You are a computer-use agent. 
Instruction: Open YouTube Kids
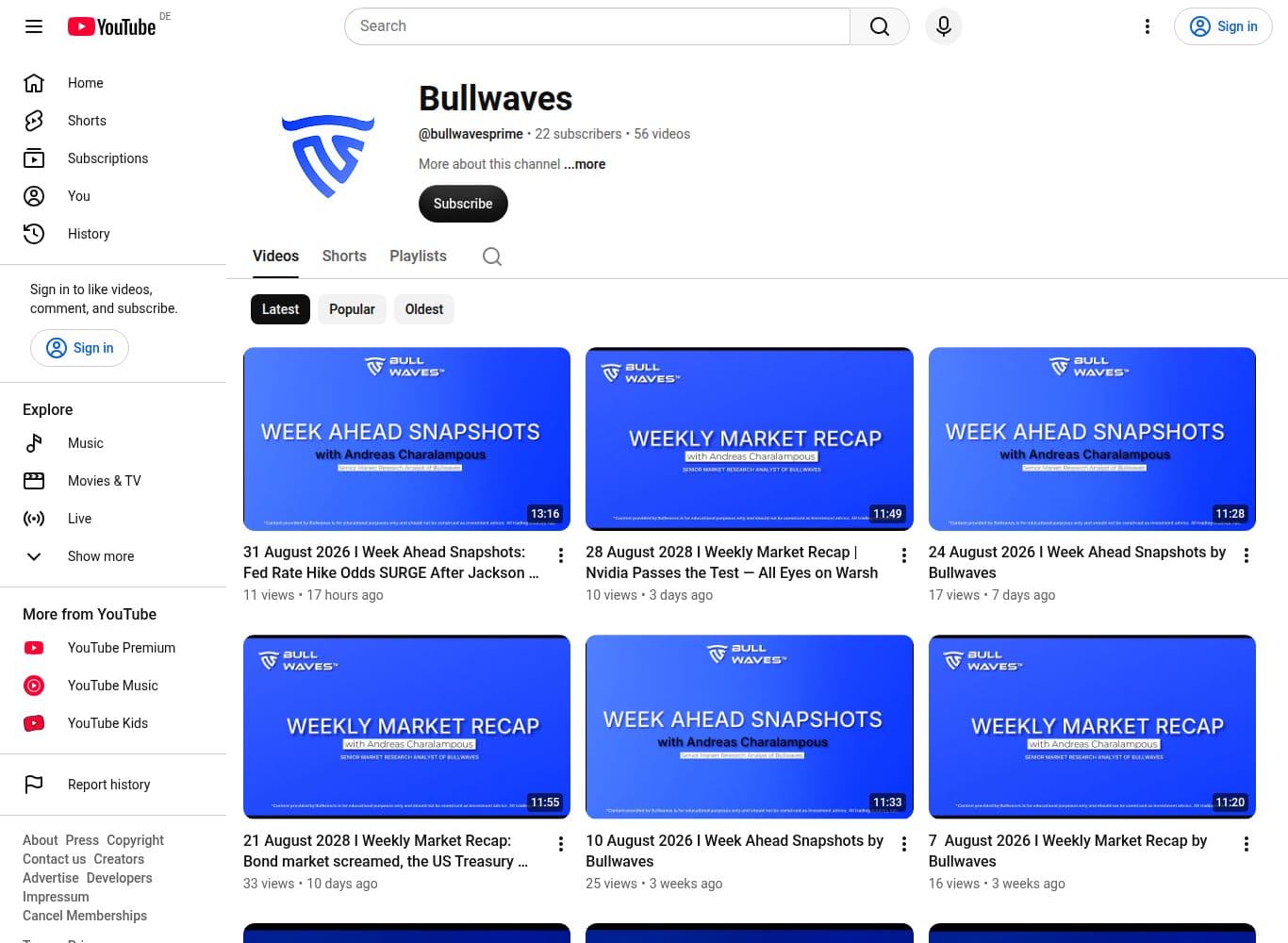coord(113,723)
